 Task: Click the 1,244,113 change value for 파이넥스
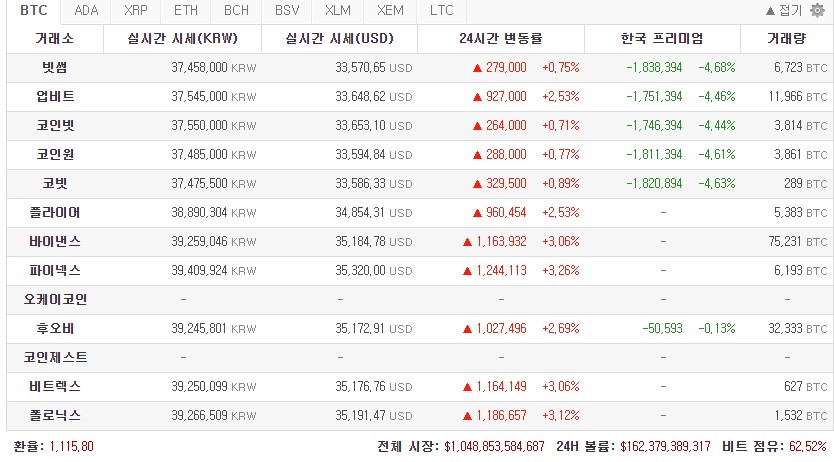[501, 271]
